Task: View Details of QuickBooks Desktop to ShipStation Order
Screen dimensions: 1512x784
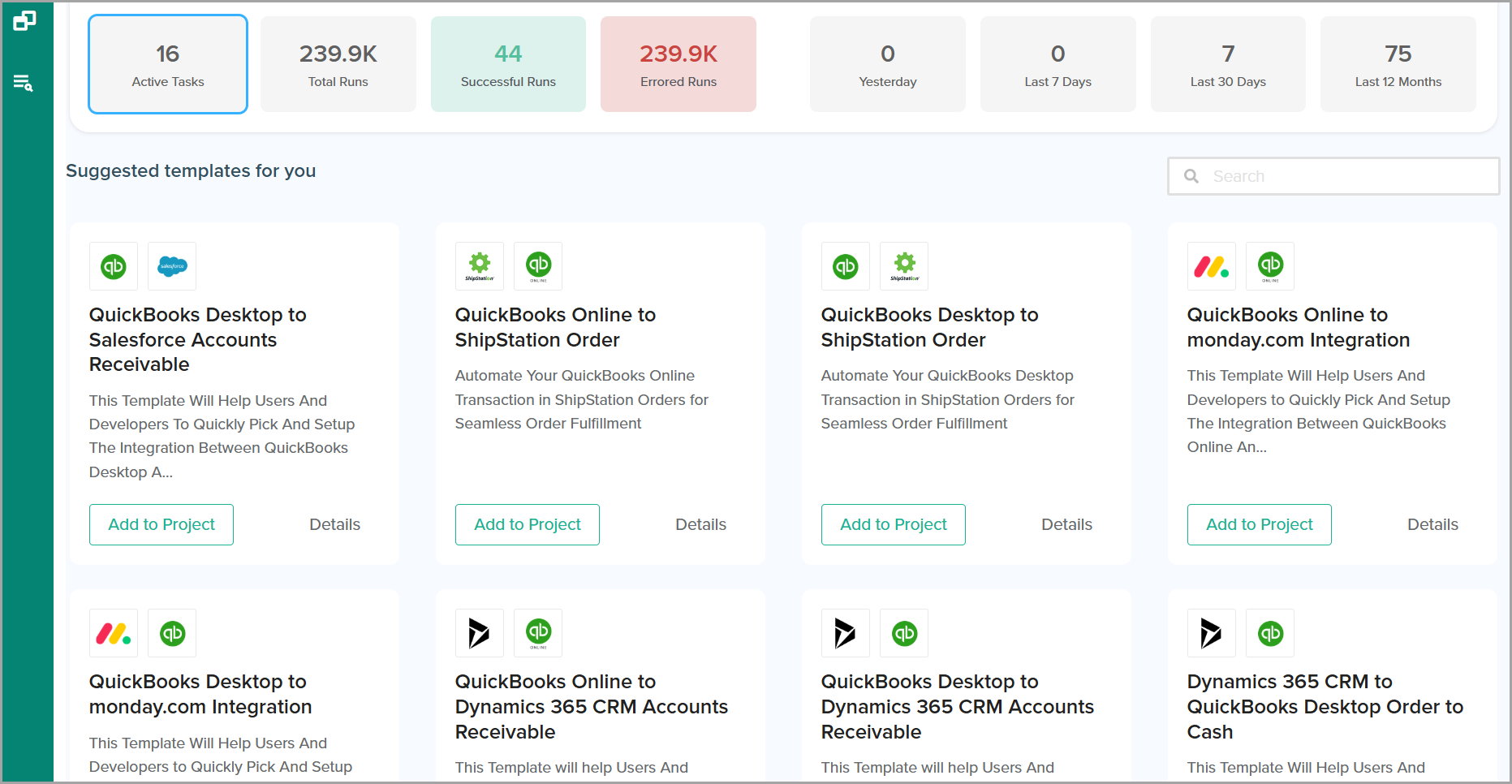Action: point(1066,524)
